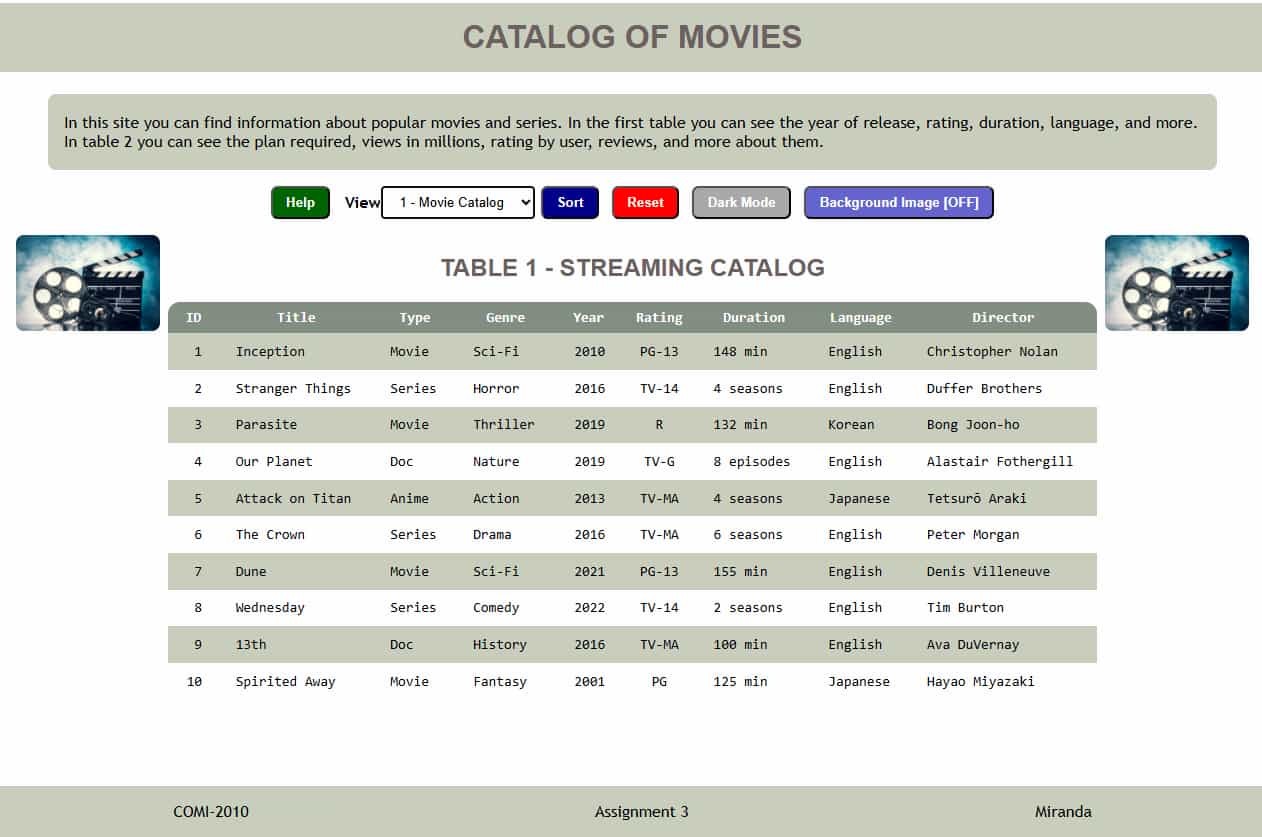This screenshot has width=1262, height=837.
Task: Click the 2 seasons duration cell
Action: coord(748,607)
